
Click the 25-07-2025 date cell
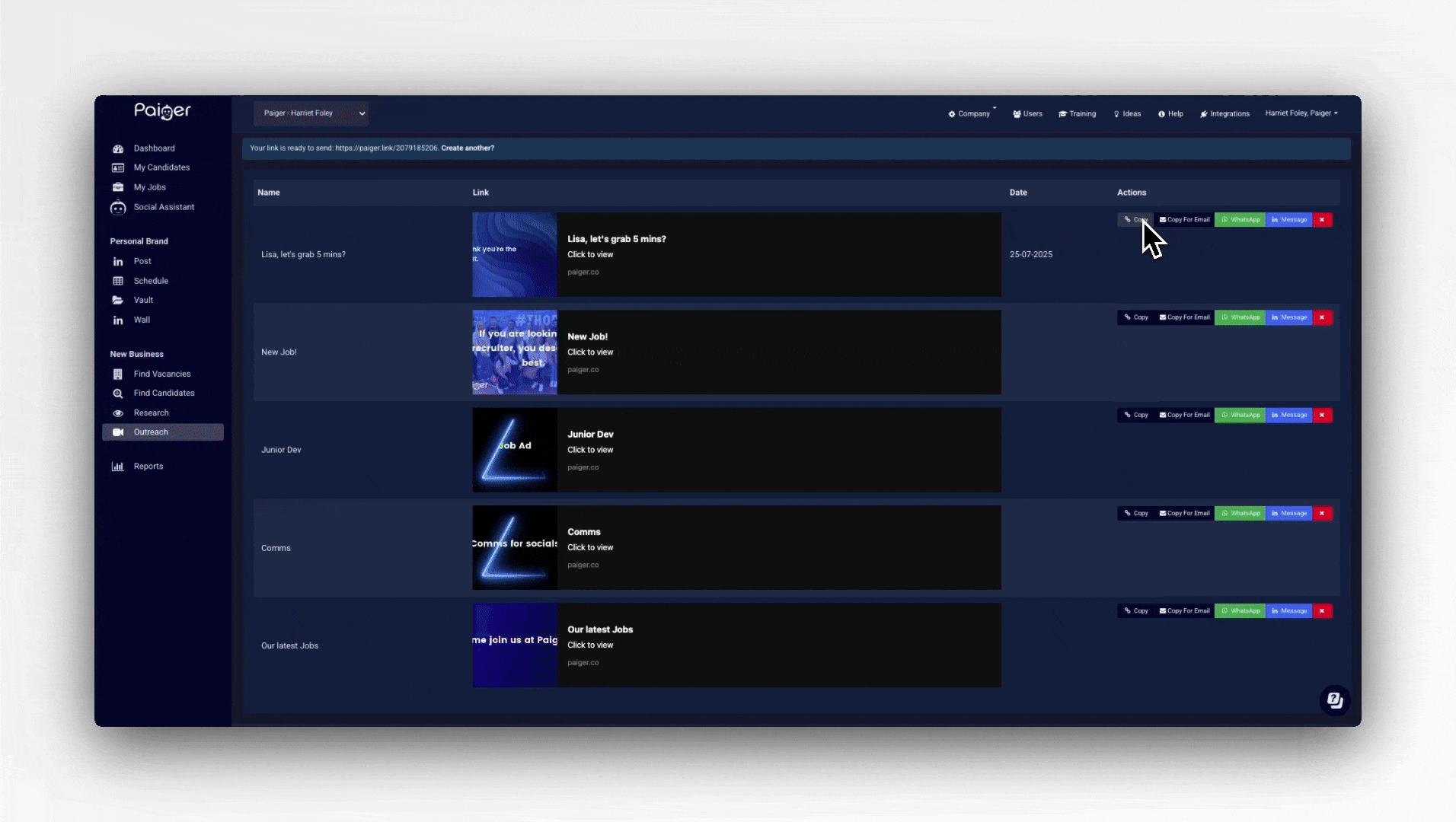point(1031,254)
